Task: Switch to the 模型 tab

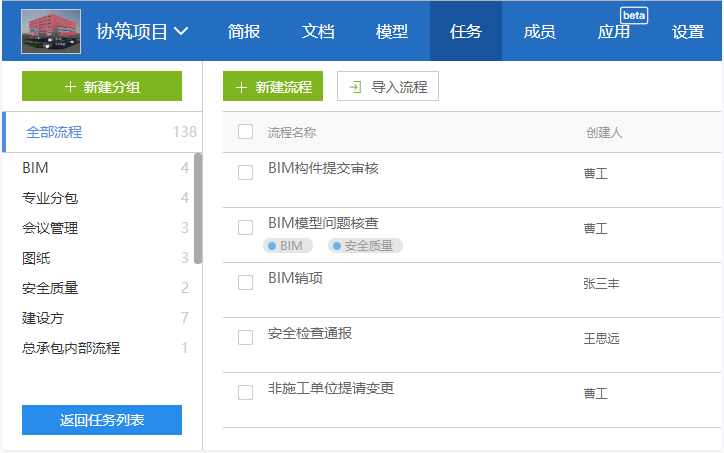Action: point(392,31)
